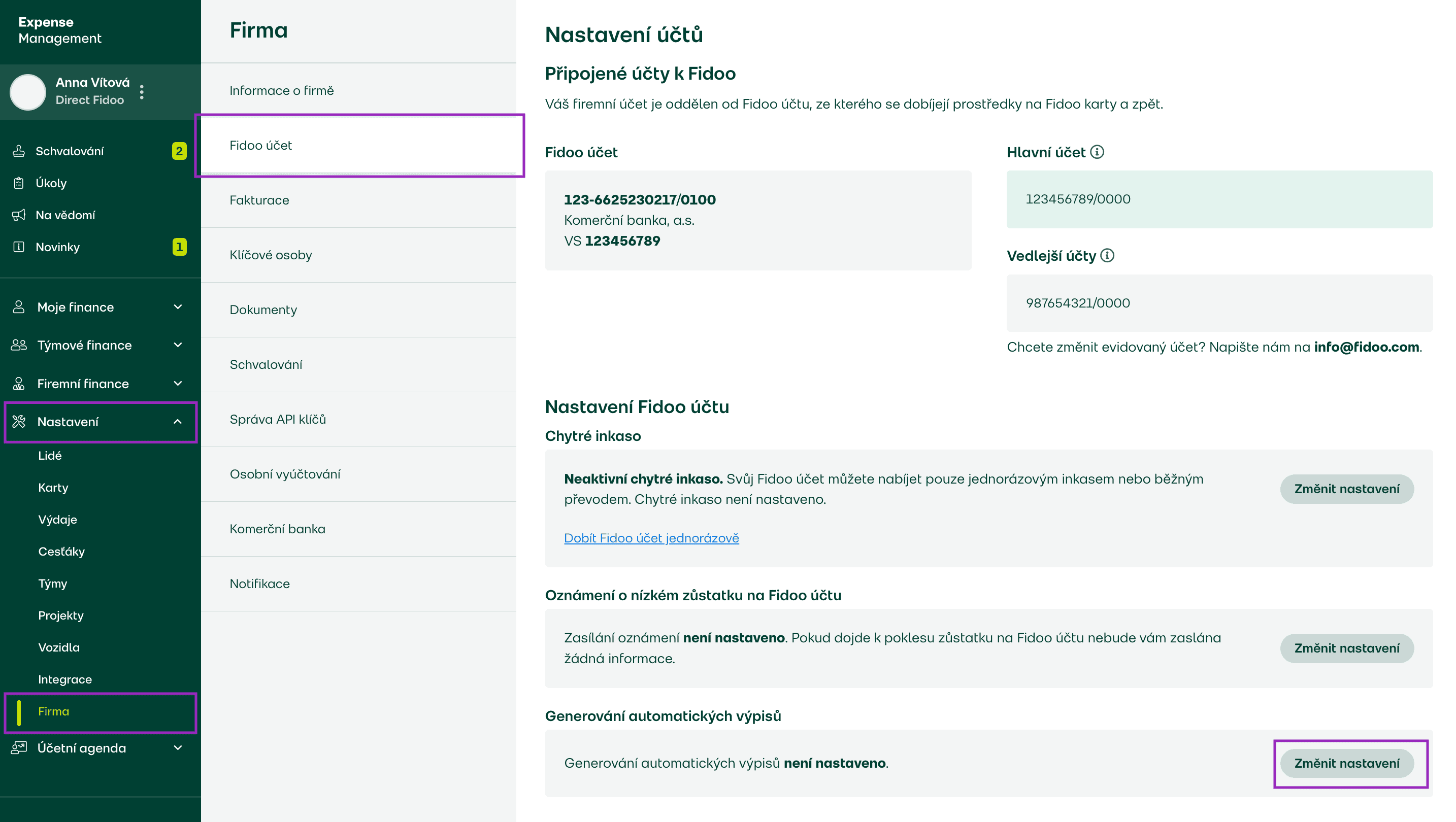This screenshot has height=822, width=1456.
Task: Click the secondary account number 987654321/0000
Action: 1078,303
